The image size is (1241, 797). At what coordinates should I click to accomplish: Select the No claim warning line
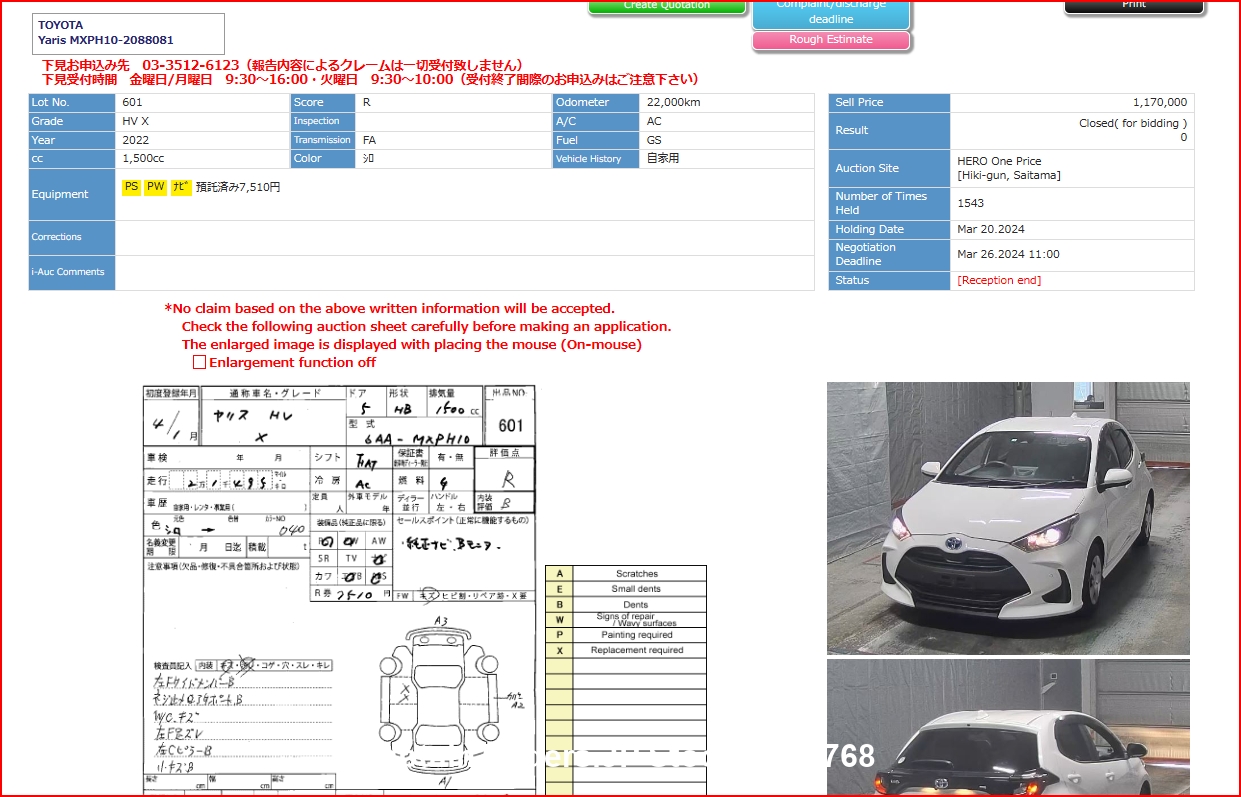point(390,309)
